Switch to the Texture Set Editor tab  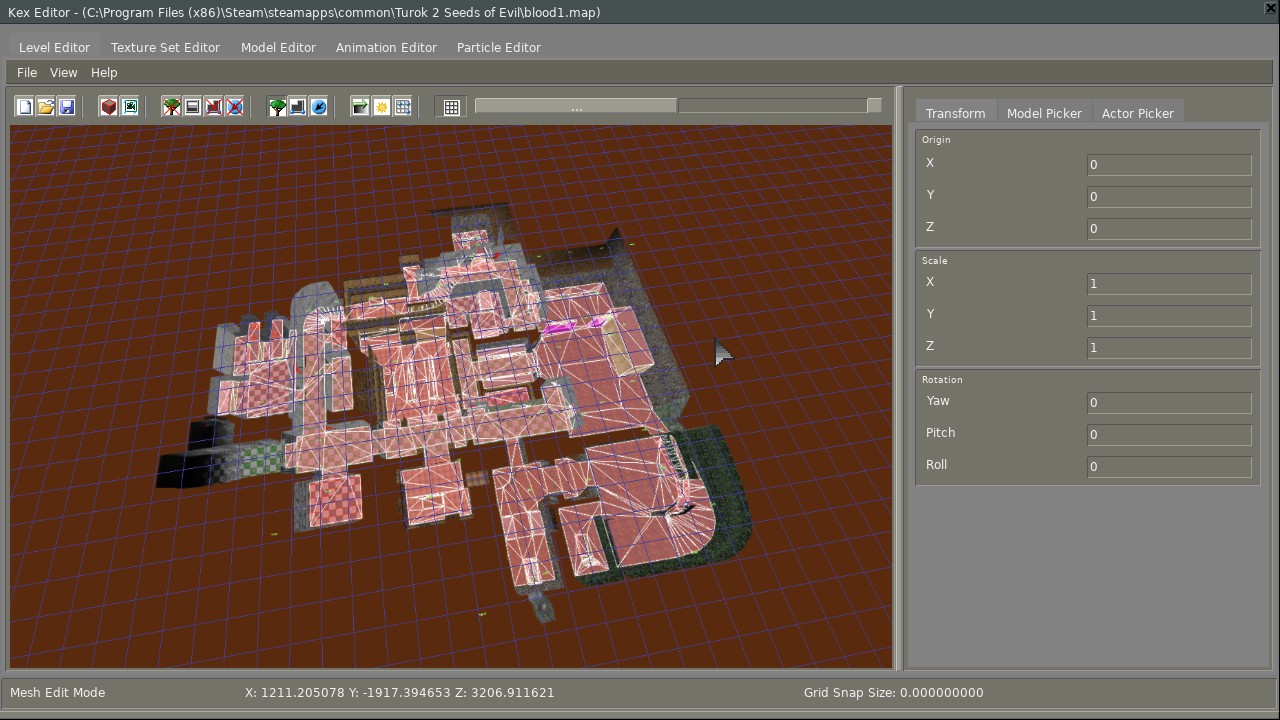pos(165,48)
